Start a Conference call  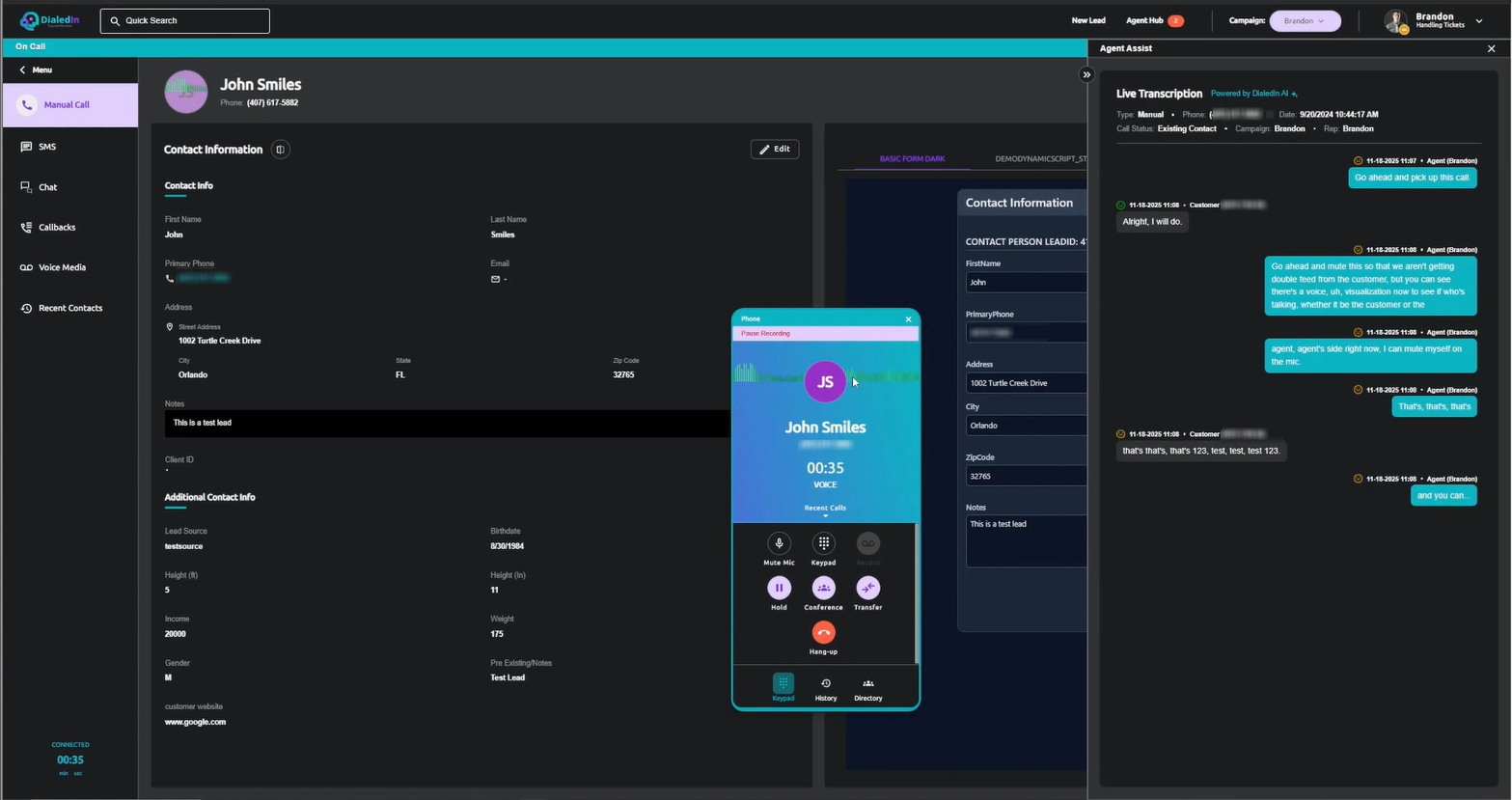(x=823, y=588)
